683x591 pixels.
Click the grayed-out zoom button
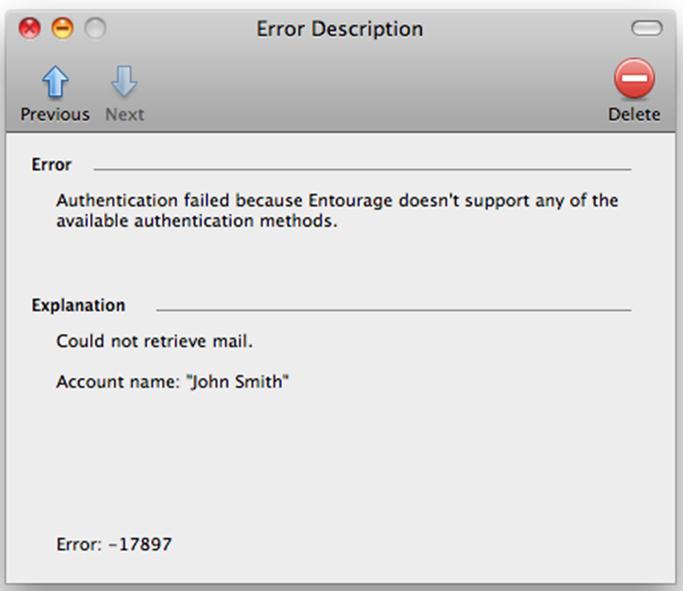tap(95, 28)
